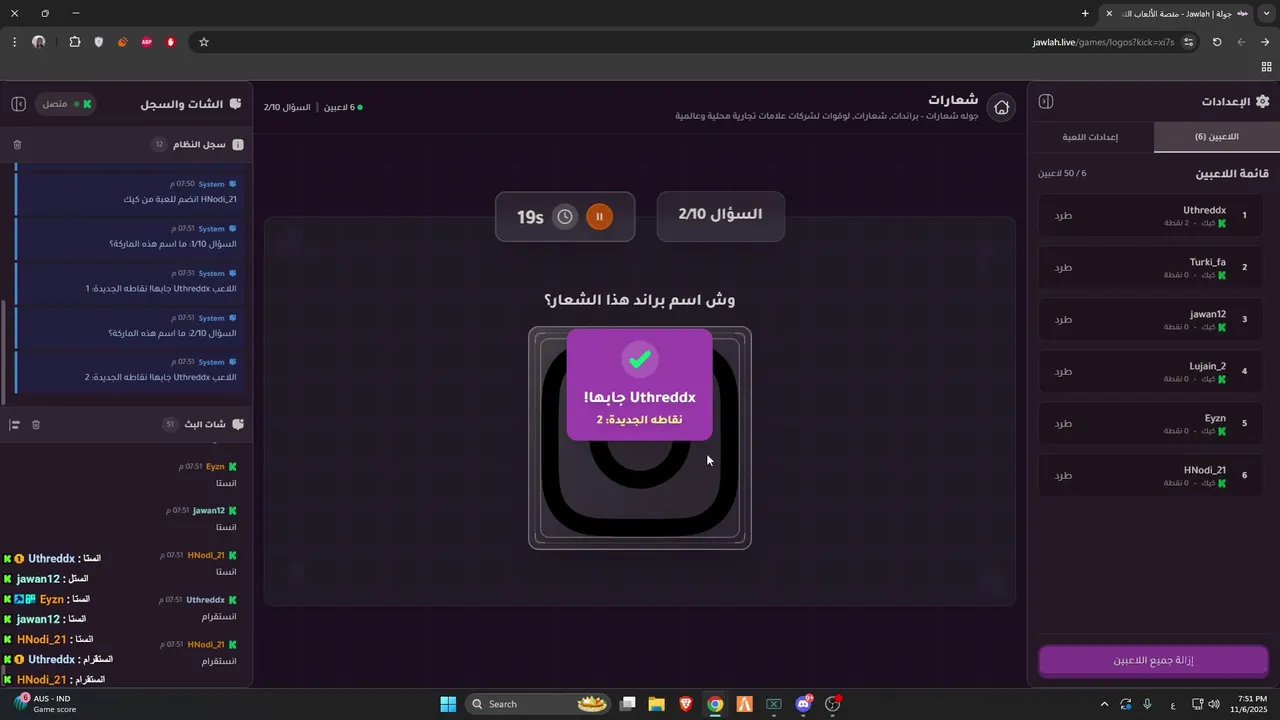Bookmark this page with the star icon

(204, 42)
